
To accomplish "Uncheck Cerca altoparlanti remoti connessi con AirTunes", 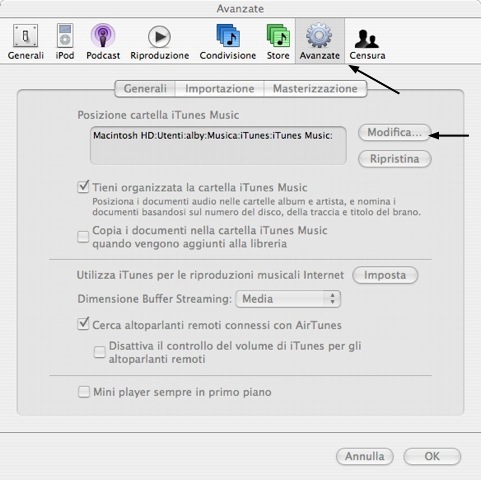I will pos(83,324).
